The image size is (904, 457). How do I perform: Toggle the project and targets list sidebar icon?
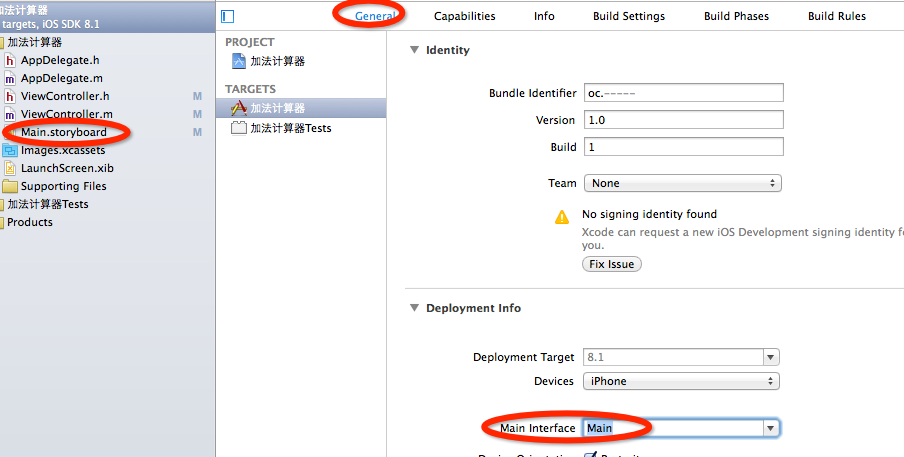pos(228,16)
